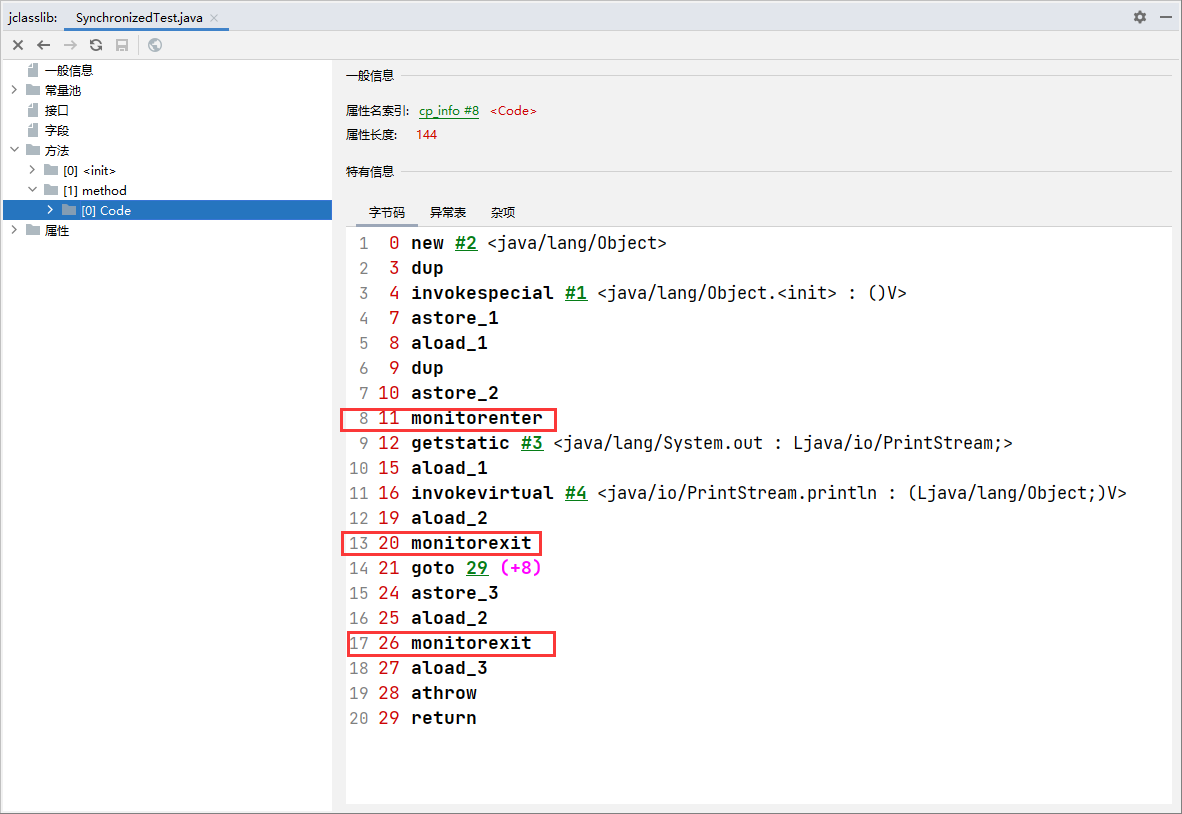Select 一般信息 in the tree
The width and height of the screenshot is (1182, 814).
pyautogui.click(x=69, y=70)
